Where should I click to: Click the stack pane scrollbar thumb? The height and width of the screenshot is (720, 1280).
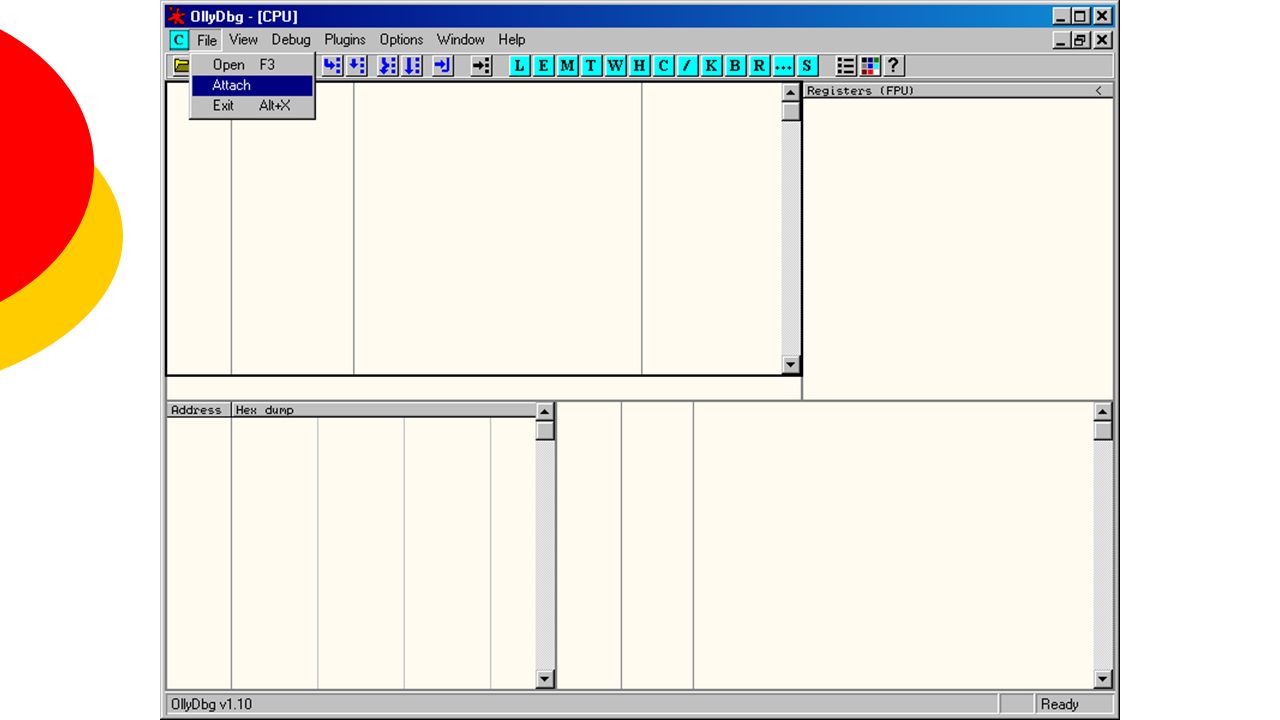point(1103,430)
